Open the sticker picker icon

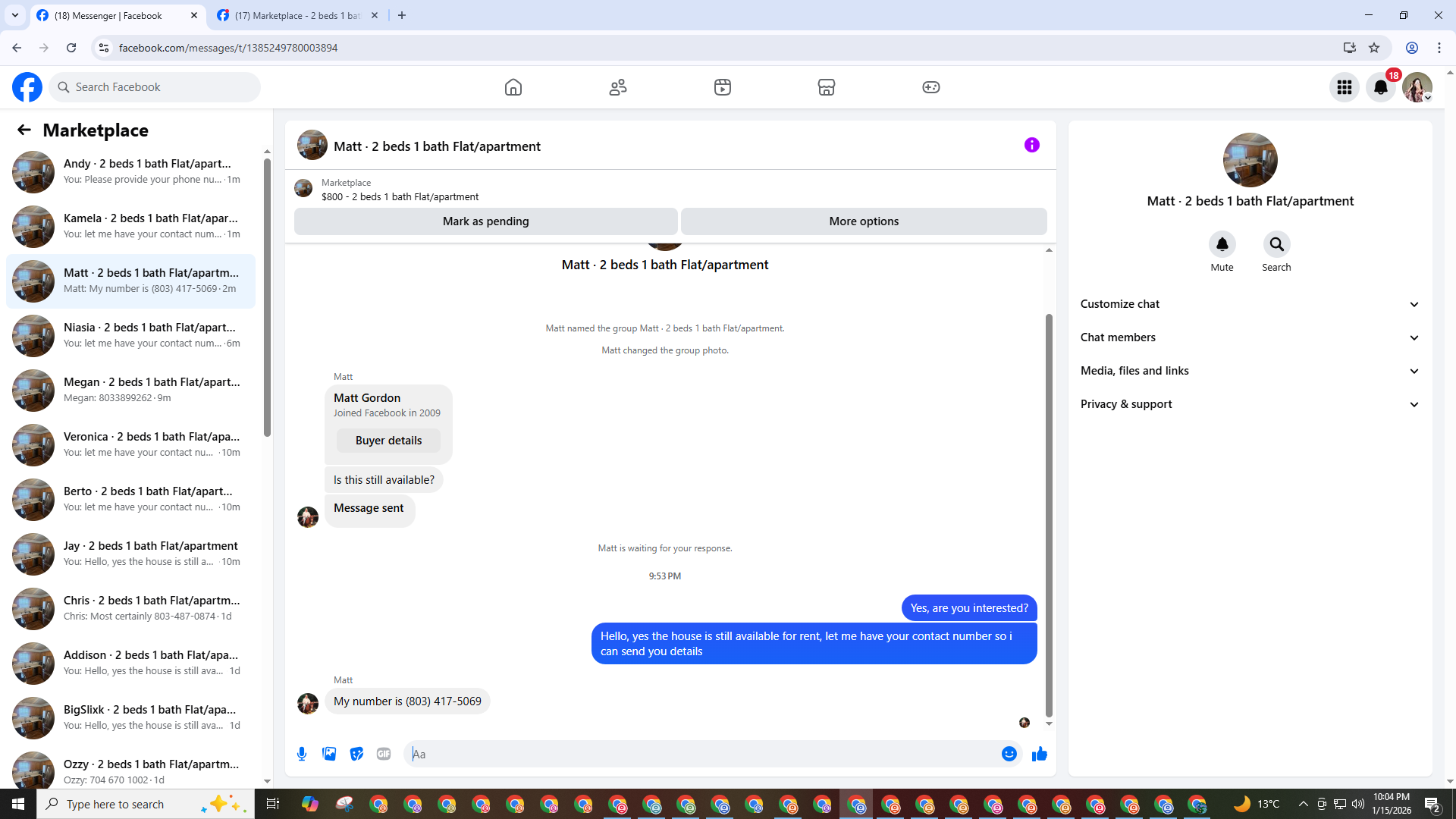click(x=356, y=754)
